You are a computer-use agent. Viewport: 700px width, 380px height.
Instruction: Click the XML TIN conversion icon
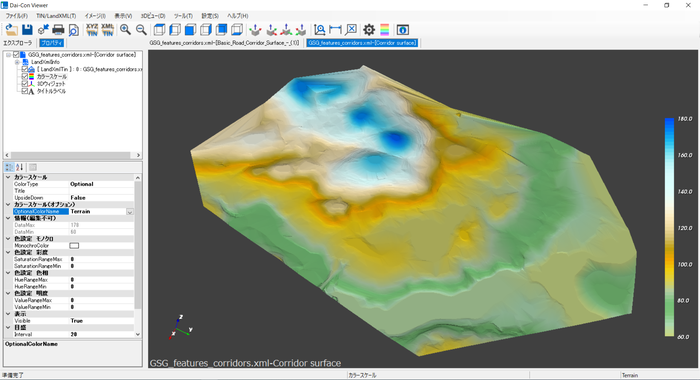108,30
